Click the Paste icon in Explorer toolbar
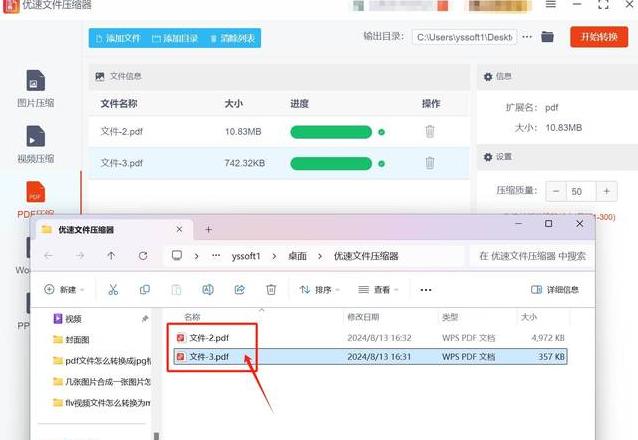Screen dimensions: 638x440 click(176, 290)
